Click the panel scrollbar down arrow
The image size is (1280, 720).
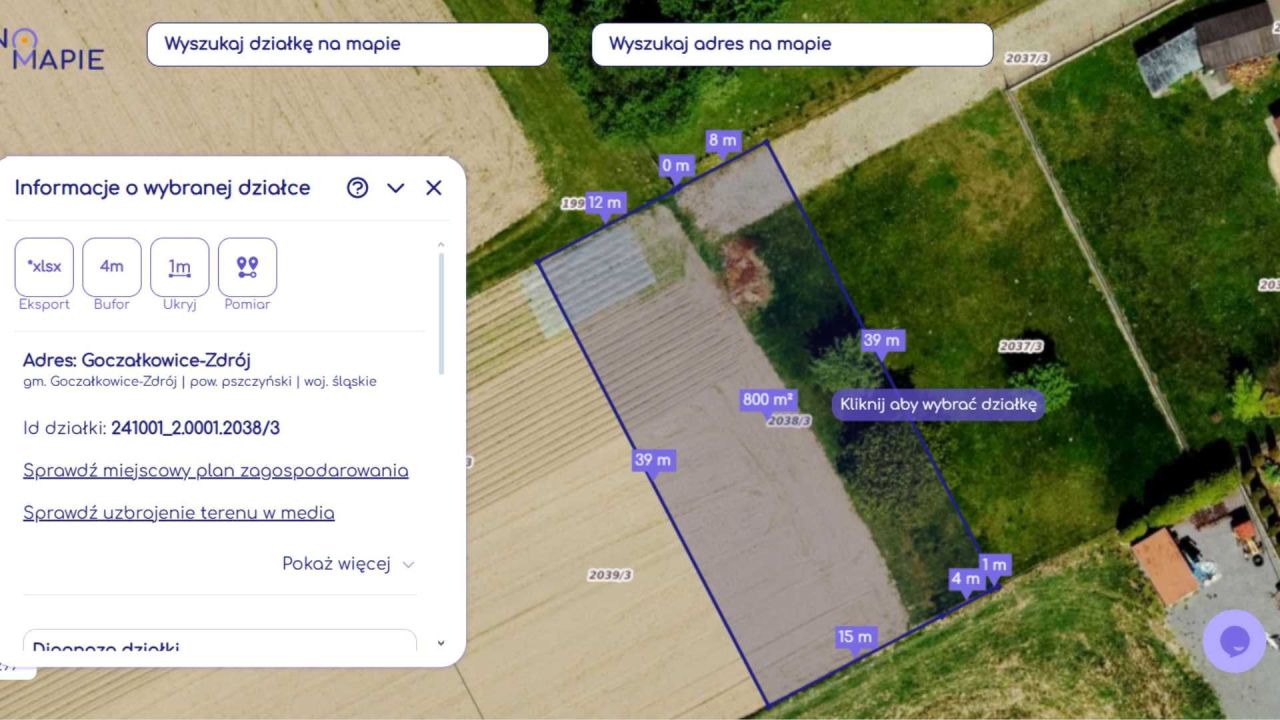(x=441, y=643)
